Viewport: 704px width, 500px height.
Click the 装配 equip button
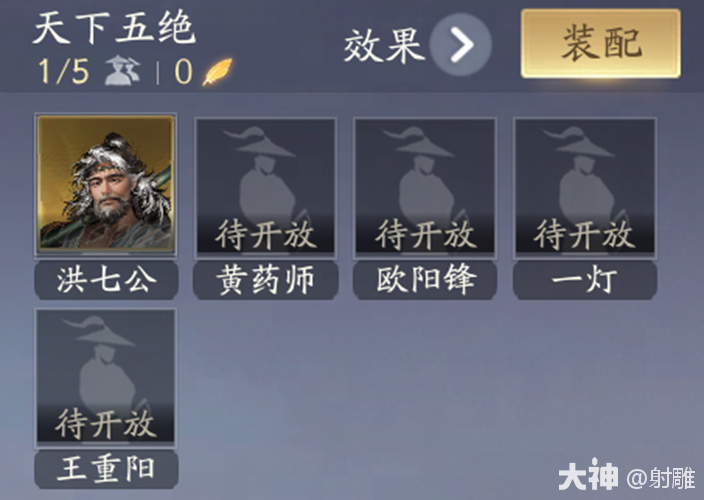click(601, 44)
